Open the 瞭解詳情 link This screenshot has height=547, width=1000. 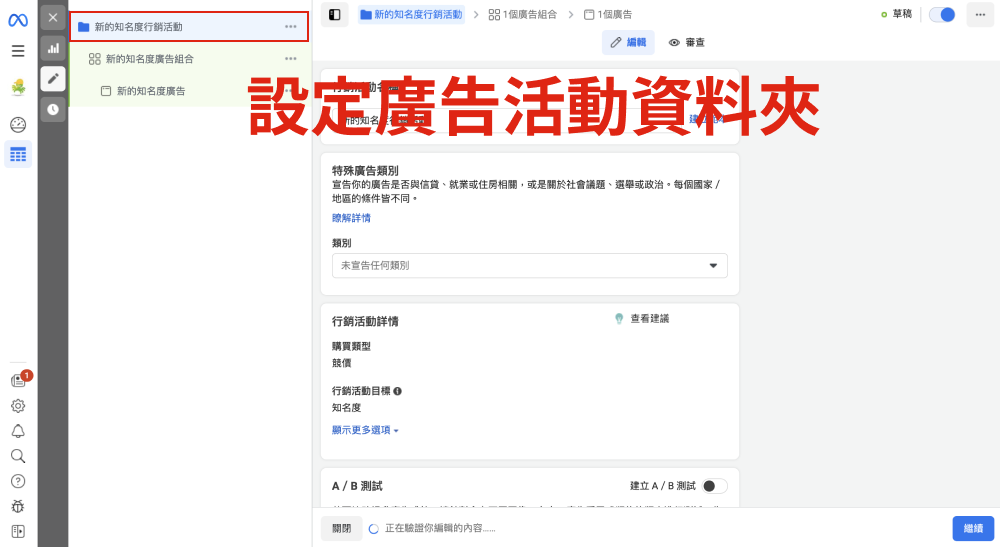[351, 218]
